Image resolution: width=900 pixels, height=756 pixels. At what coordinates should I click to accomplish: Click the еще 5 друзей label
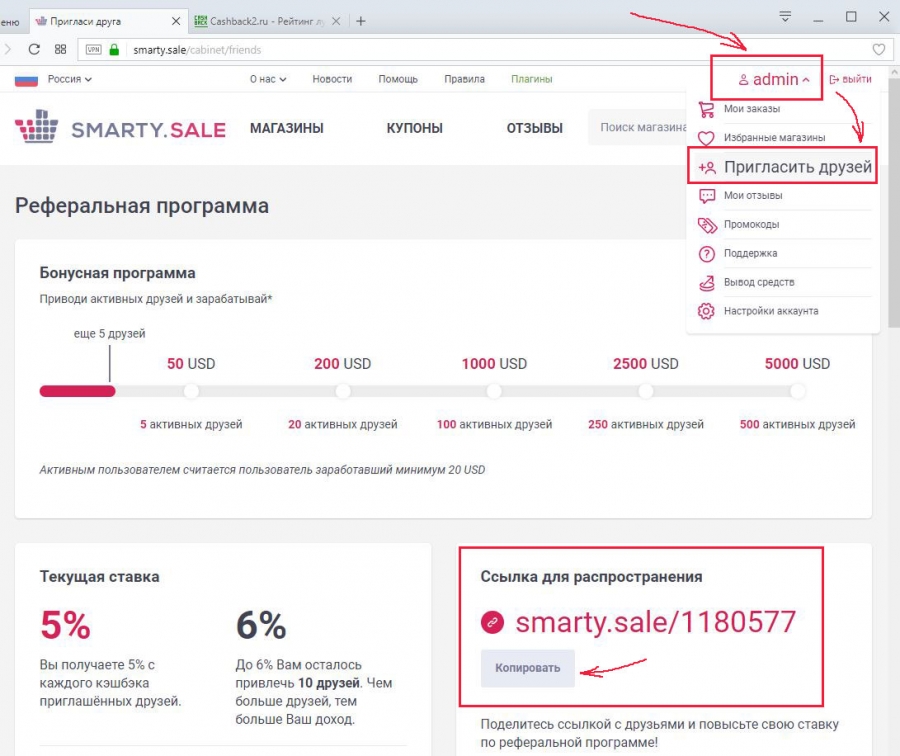coord(110,334)
